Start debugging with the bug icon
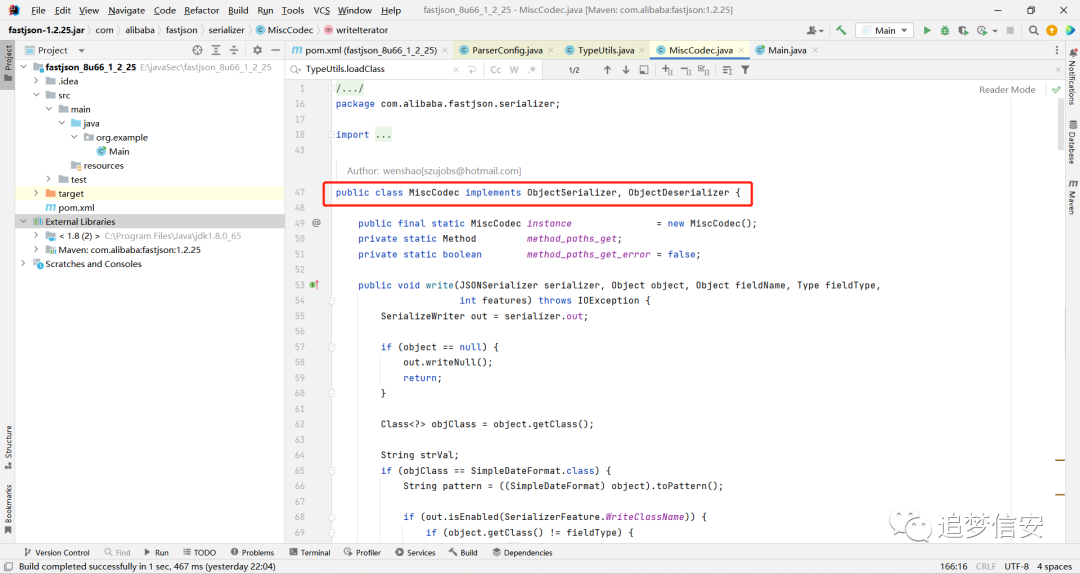The width and height of the screenshot is (1080, 574). coord(945,30)
